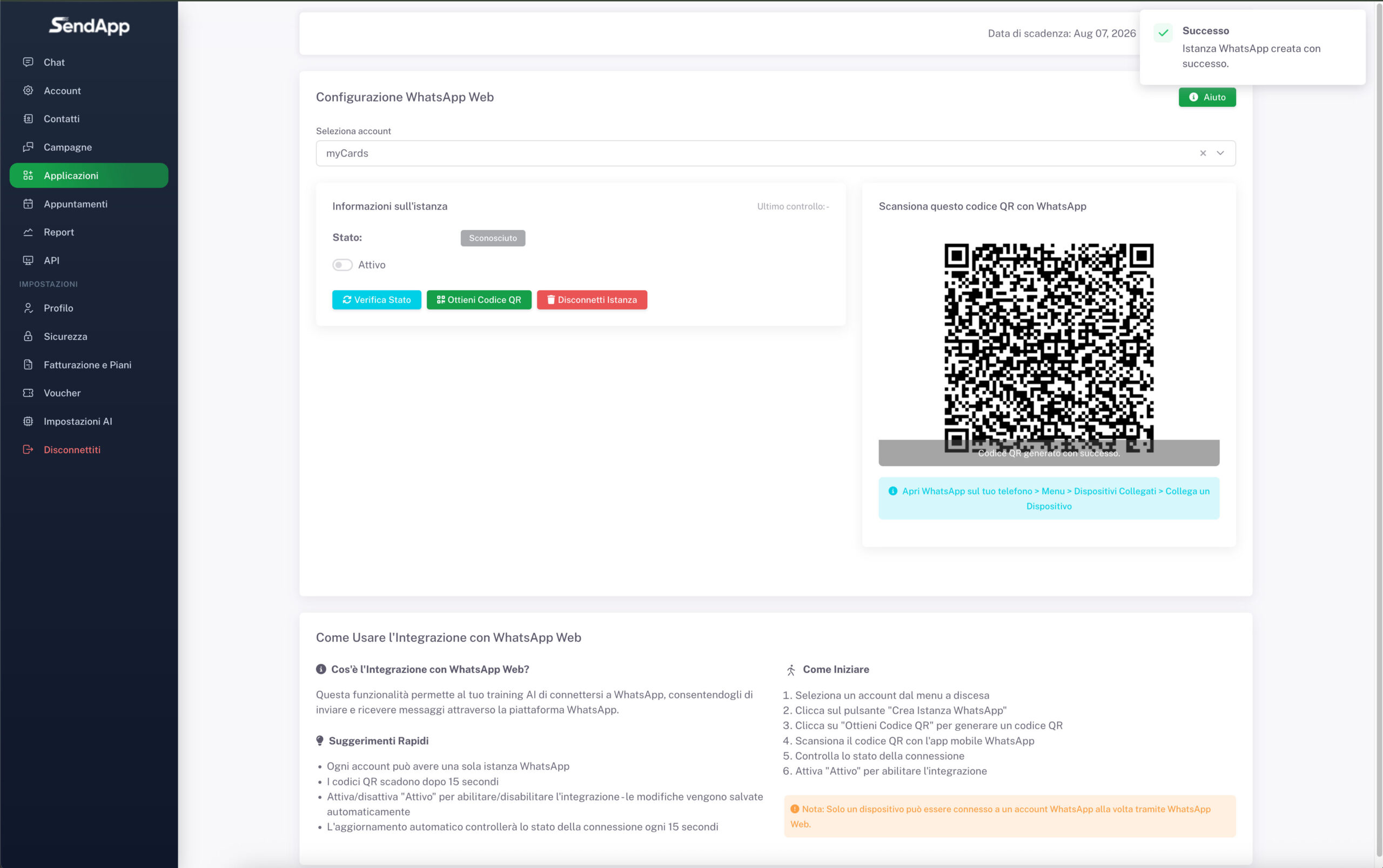Click the Applicazioni grid icon

pos(28,176)
